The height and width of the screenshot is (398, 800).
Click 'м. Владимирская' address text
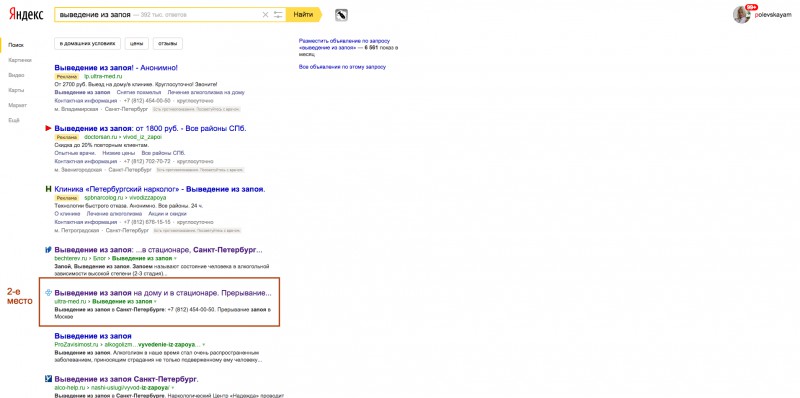(76, 109)
